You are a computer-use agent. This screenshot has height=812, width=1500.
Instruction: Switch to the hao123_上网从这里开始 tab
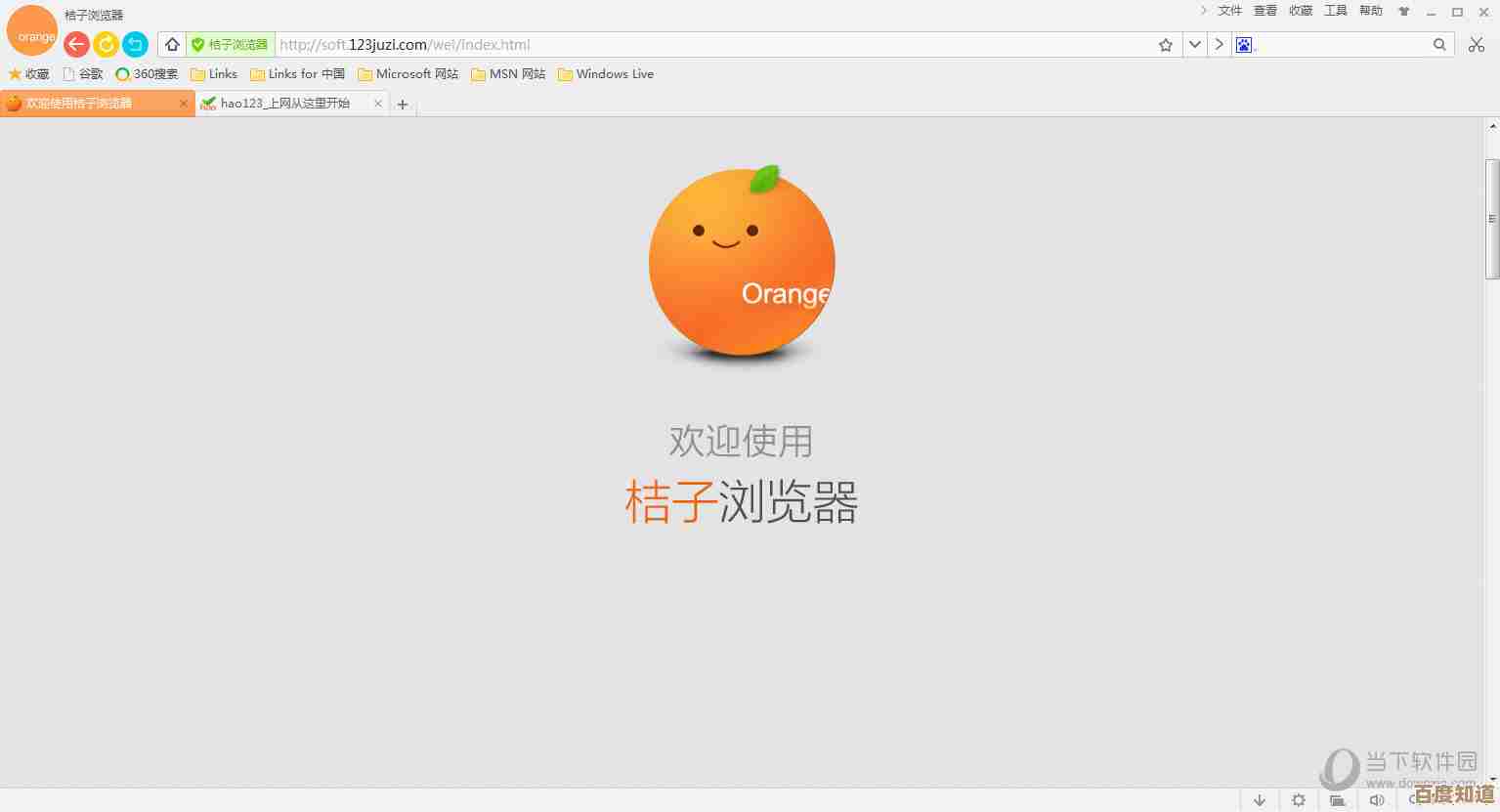[x=283, y=103]
